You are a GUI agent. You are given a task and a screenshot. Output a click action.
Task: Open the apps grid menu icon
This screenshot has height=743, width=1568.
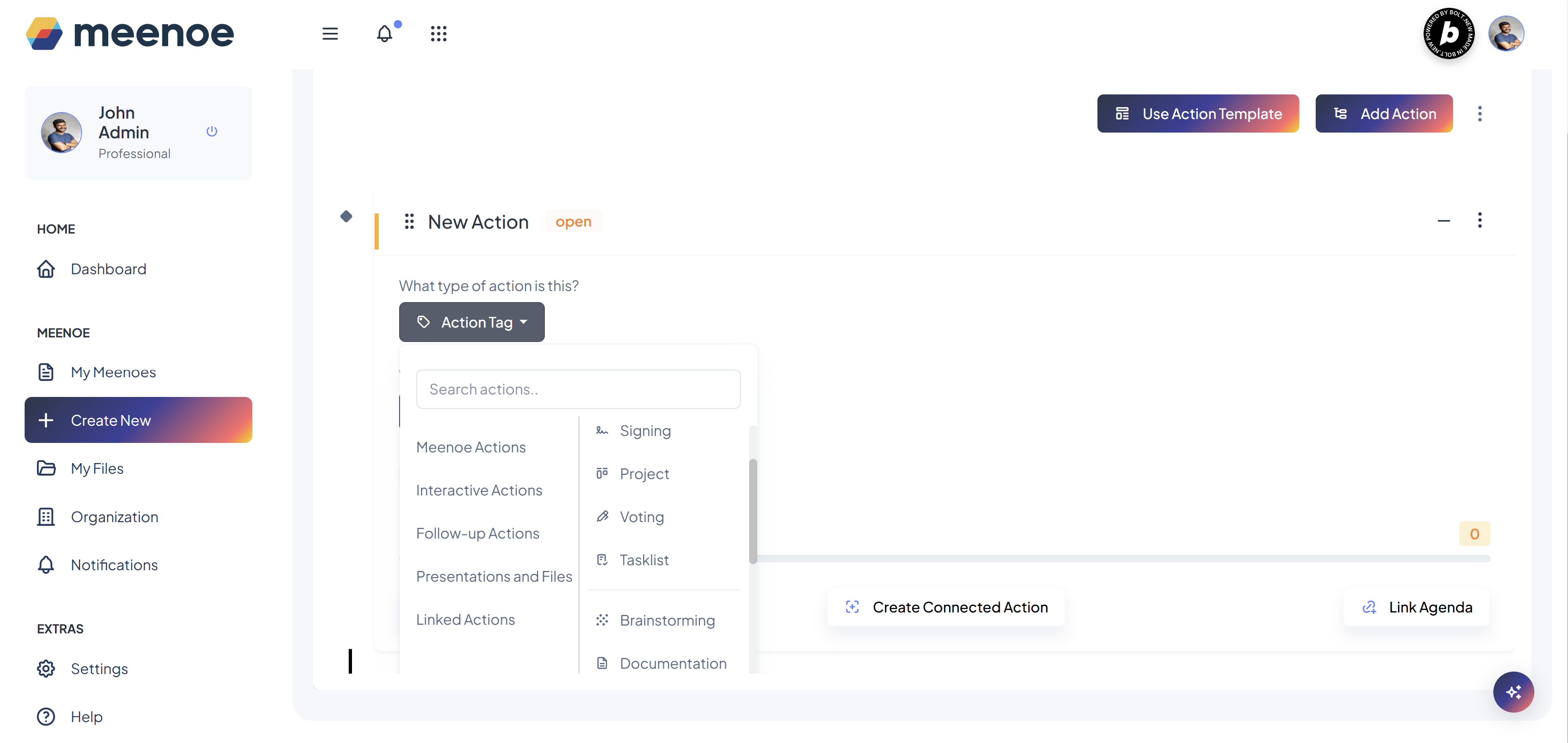[438, 34]
